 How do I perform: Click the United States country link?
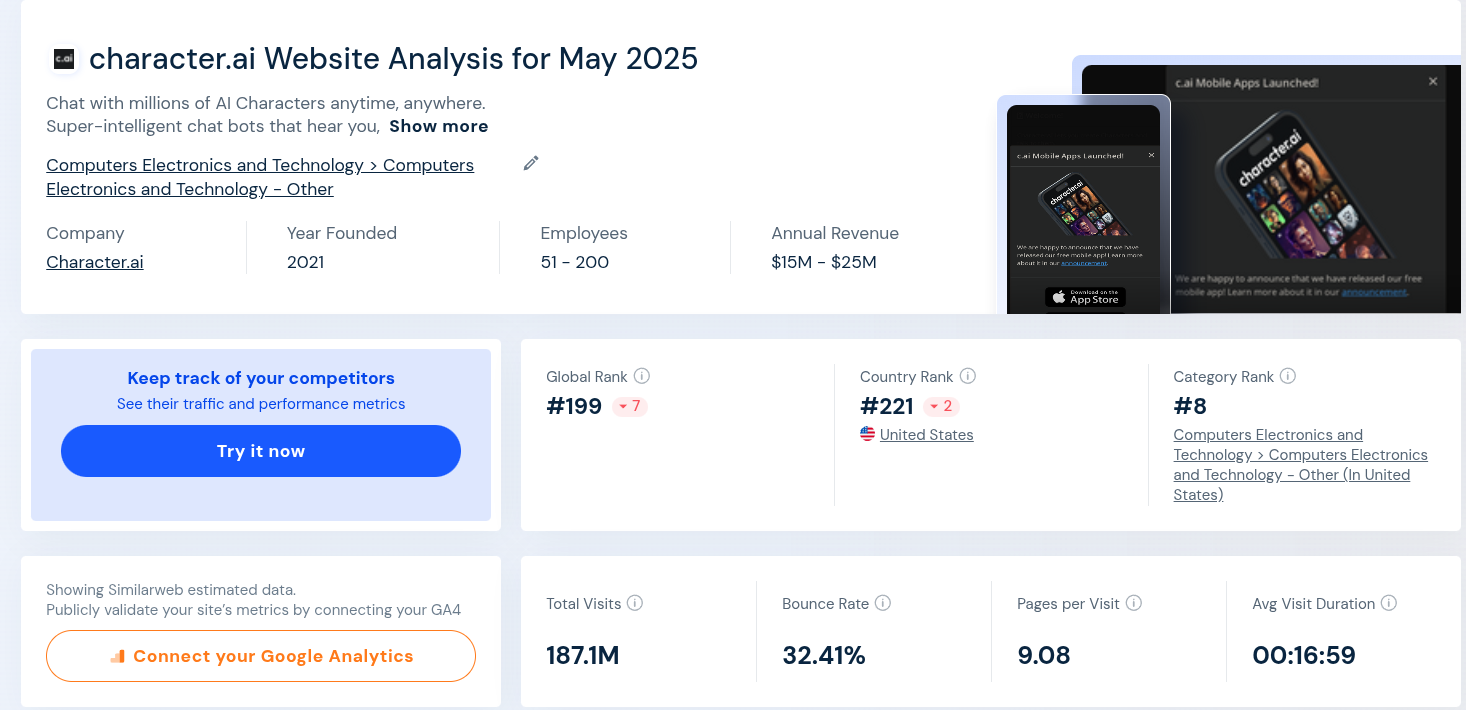point(926,434)
